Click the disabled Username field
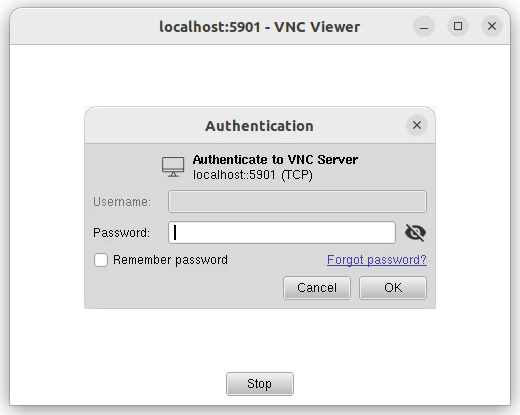Screen dimensions: 520x415 pos(297,201)
